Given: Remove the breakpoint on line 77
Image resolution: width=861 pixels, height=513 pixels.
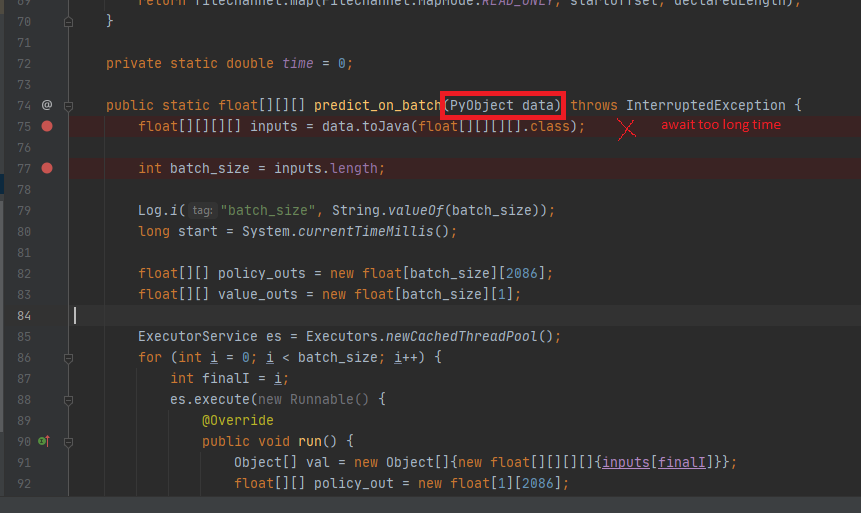Looking at the screenshot, I should coord(47,168).
